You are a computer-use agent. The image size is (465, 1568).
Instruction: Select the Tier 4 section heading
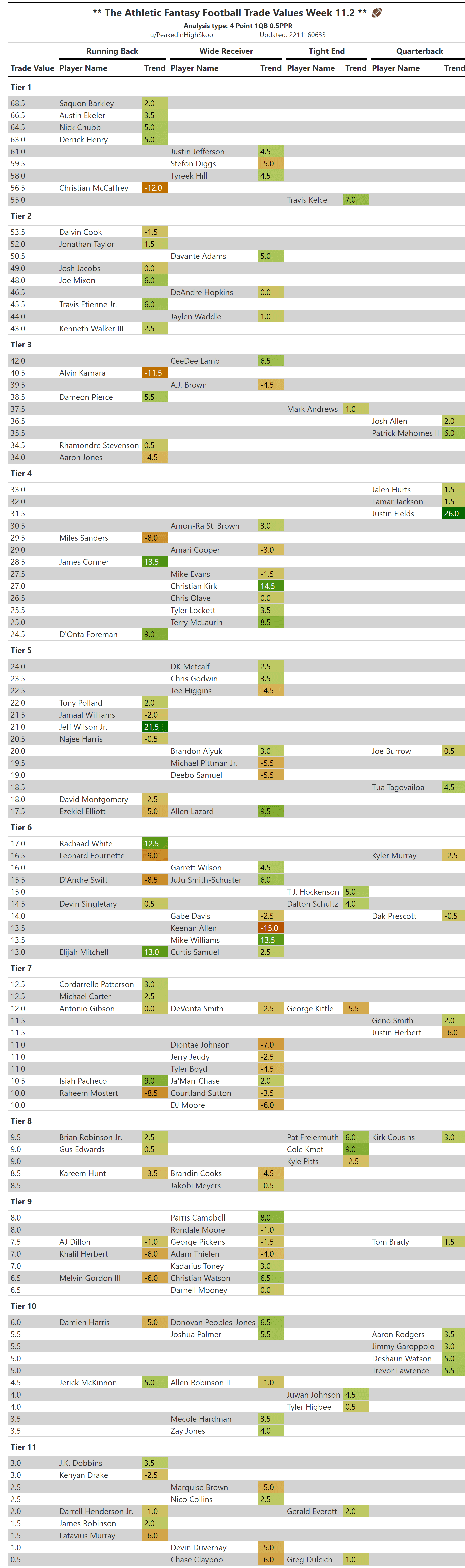[21, 473]
